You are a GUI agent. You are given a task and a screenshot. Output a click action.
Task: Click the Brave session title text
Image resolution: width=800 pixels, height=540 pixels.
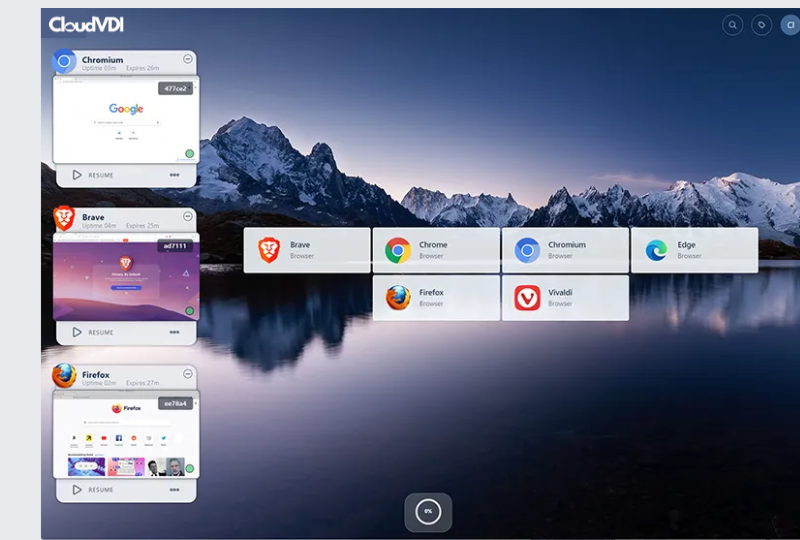93,217
